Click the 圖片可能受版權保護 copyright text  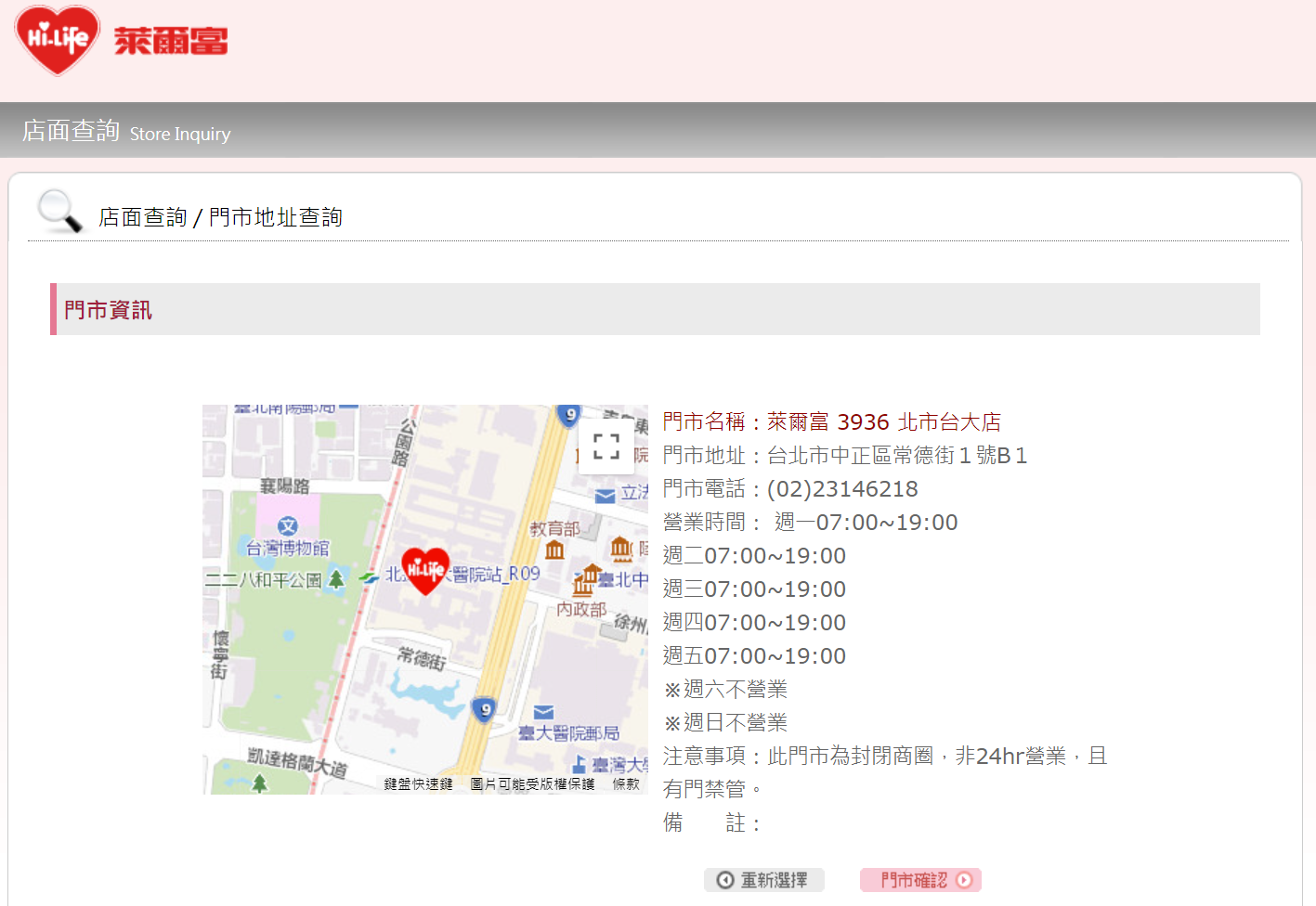click(532, 784)
